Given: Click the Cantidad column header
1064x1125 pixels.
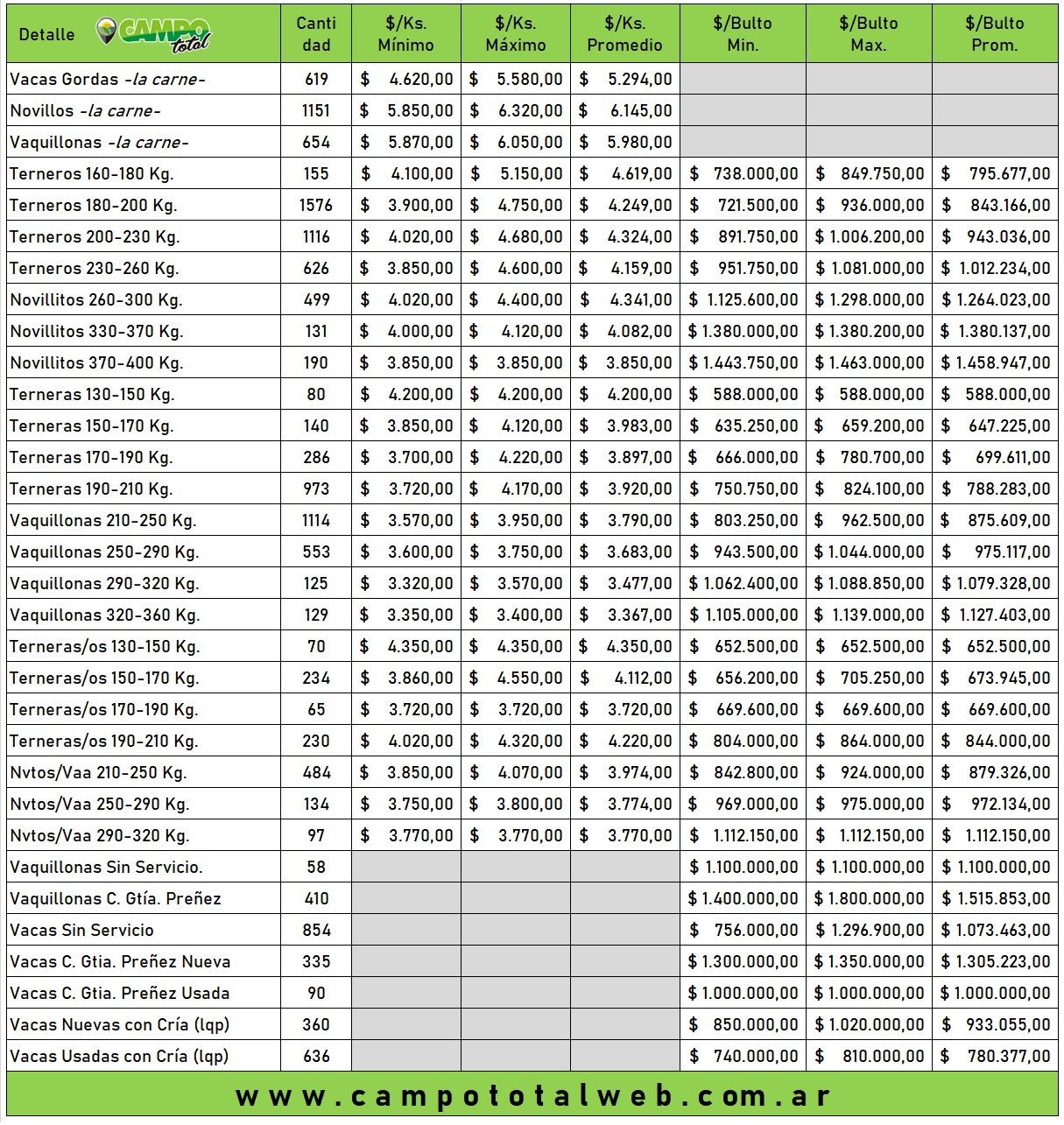Looking at the screenshot, I should 316,34.
